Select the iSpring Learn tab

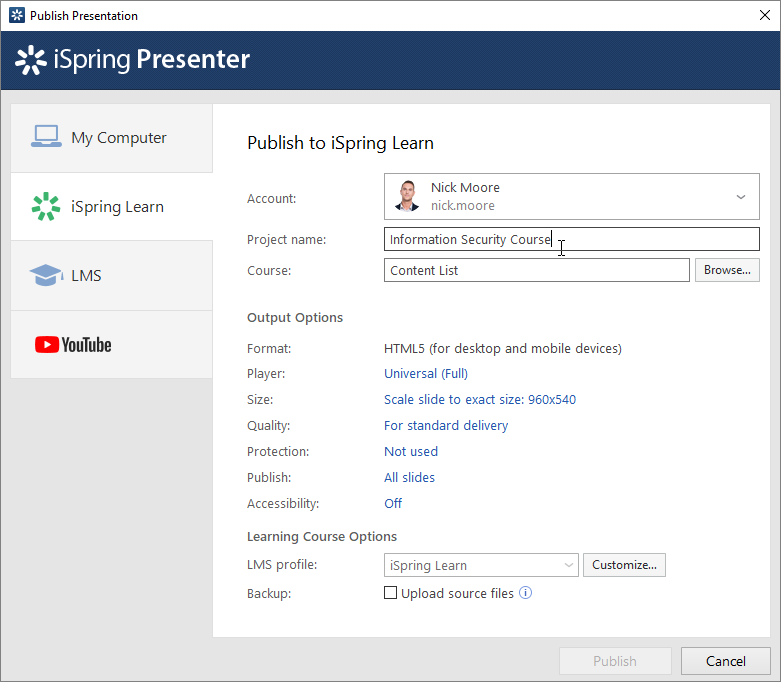[112, 207]
